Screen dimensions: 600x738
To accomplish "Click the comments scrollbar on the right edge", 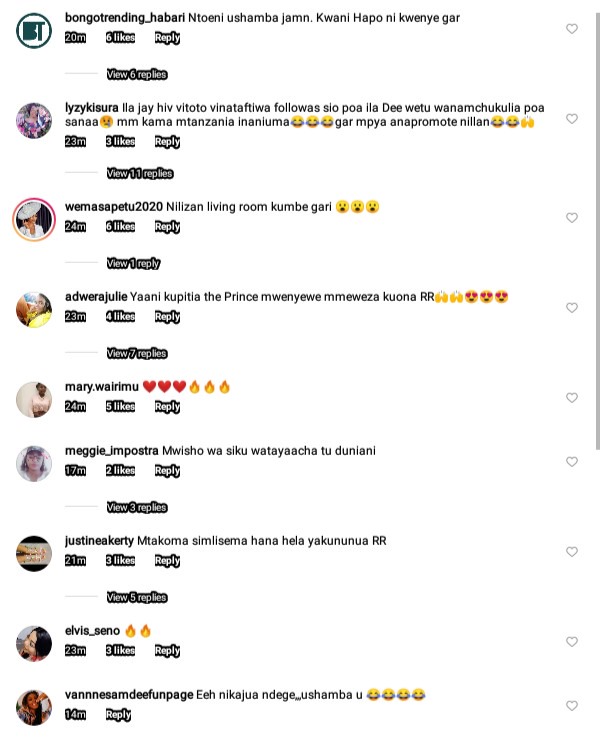I will click(x=597, y=231).
